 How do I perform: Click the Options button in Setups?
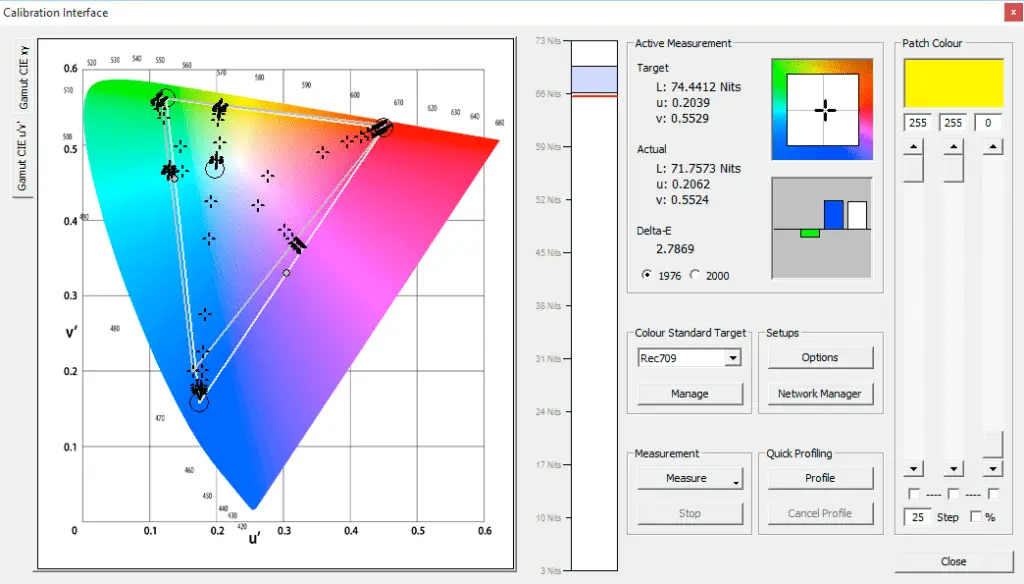click(820, 357)
